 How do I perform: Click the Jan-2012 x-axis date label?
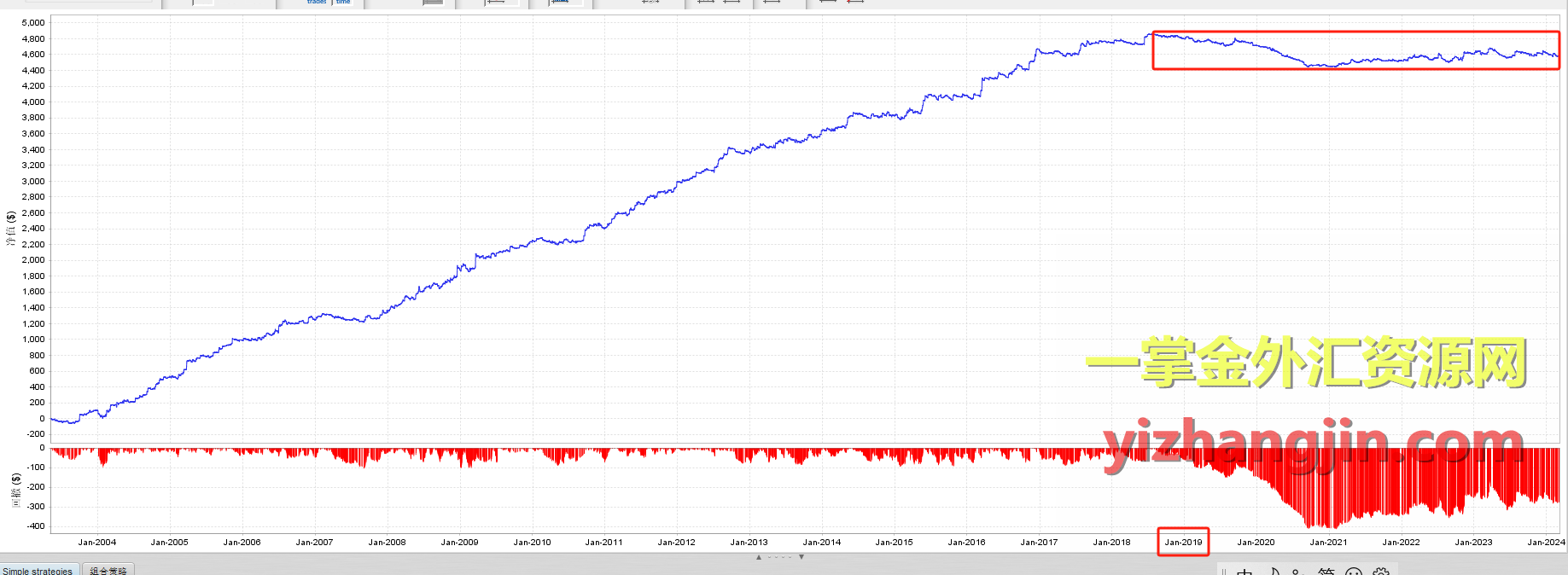point(677,543)
